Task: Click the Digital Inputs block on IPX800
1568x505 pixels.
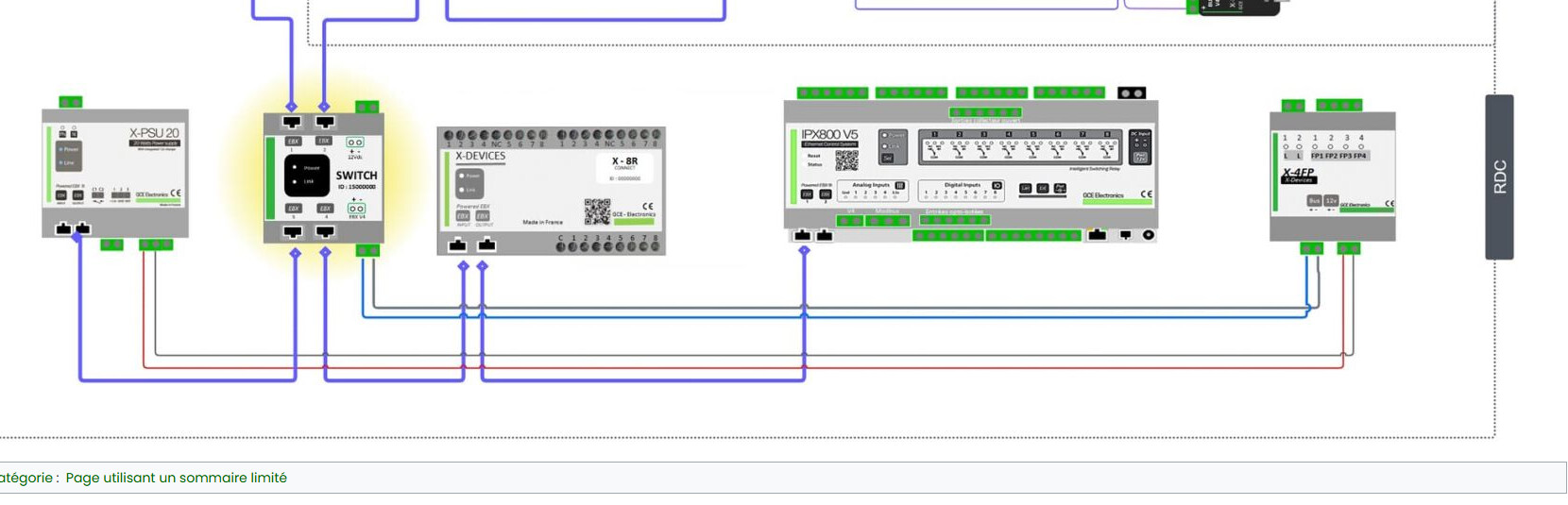Action: point(962,190)
